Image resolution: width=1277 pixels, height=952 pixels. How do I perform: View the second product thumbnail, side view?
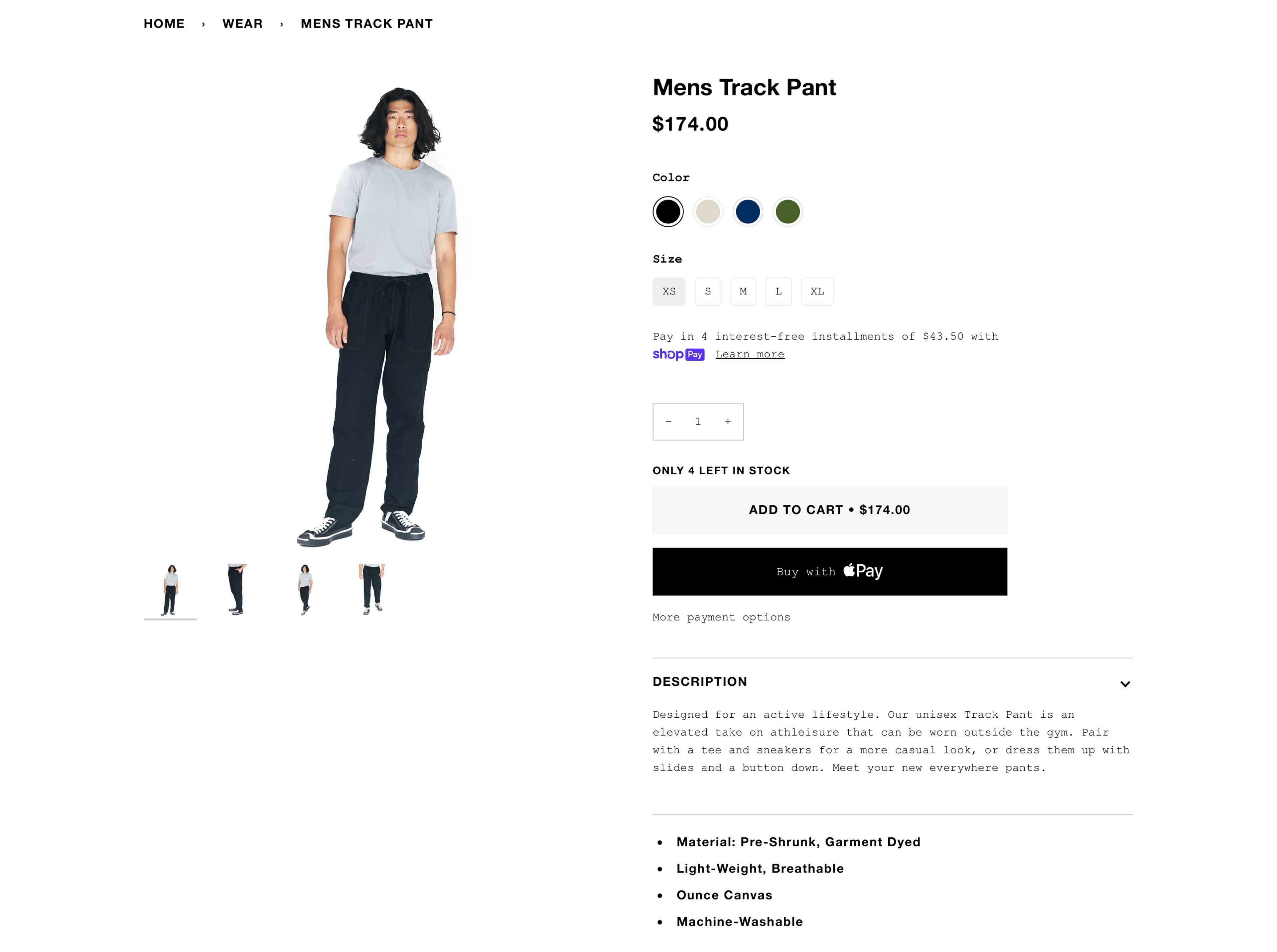pos(237,590)
